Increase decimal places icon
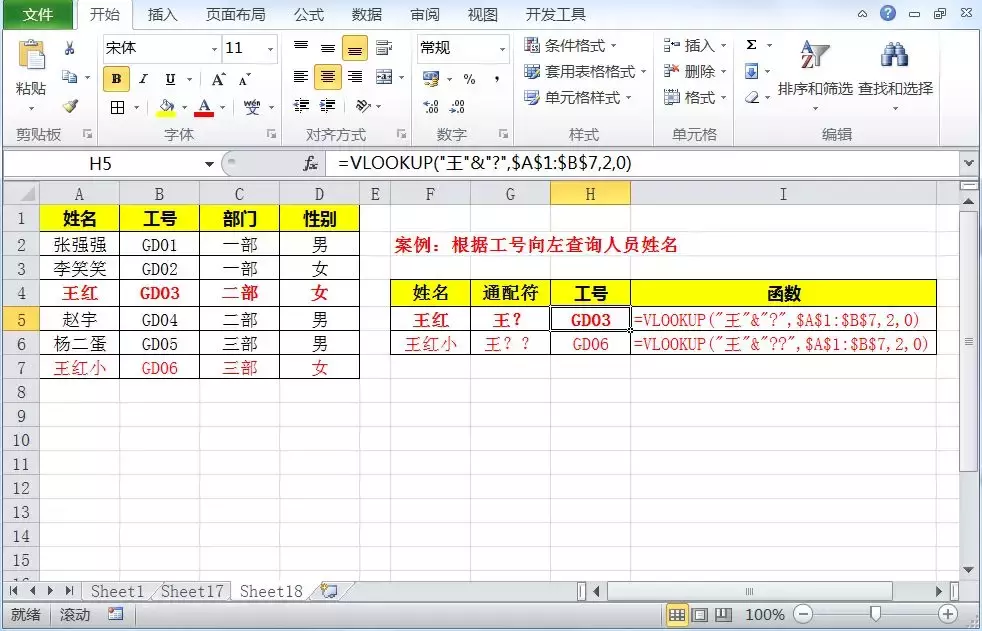Screen dimensions: 982x631 [x=431, y=107]
